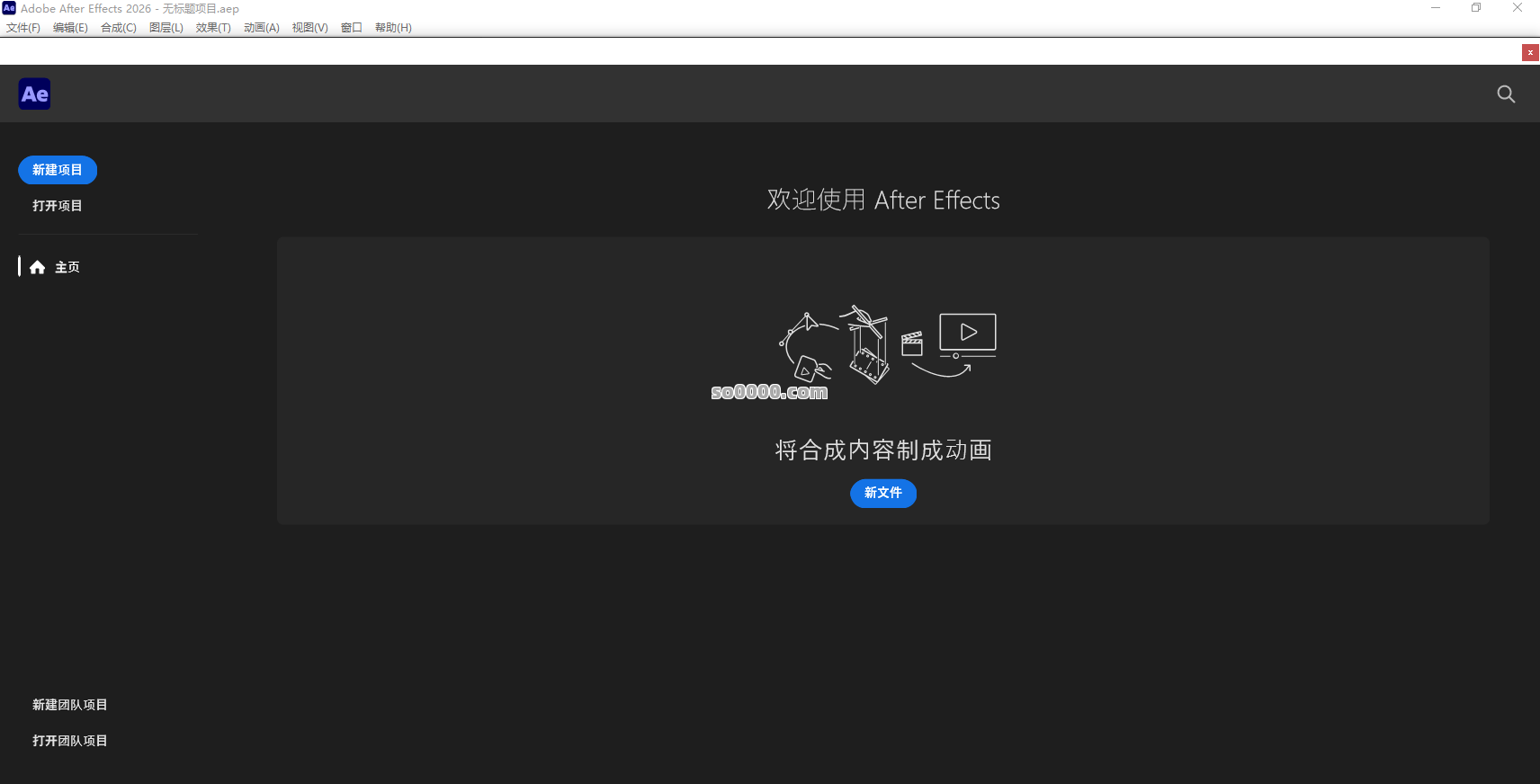Click 新建团队项目 in the sidebar
Screen dimensions: 1540x784
click(70, 705)
